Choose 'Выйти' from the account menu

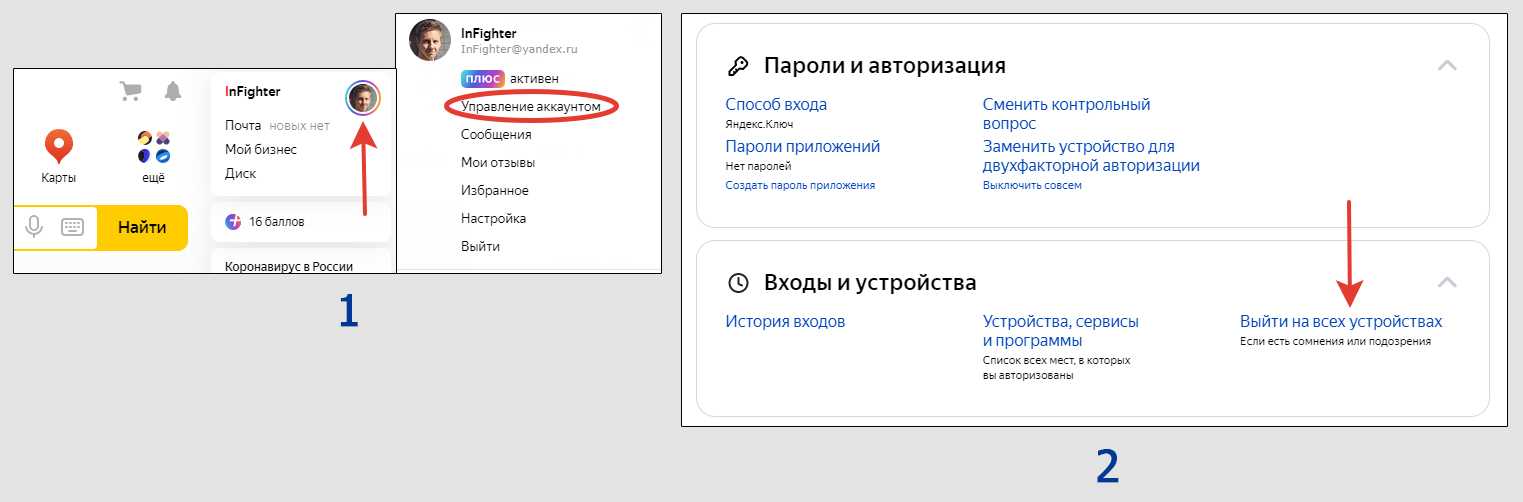click(480, 246)
